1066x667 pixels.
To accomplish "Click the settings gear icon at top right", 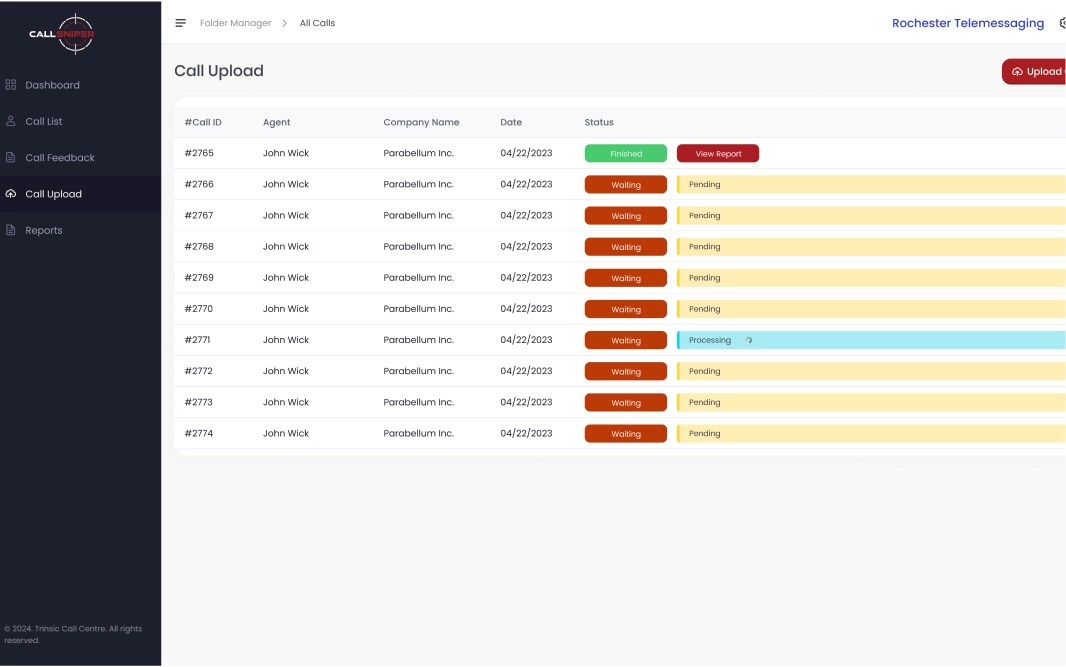I will pyautogui.click(x=1061, y=23).
